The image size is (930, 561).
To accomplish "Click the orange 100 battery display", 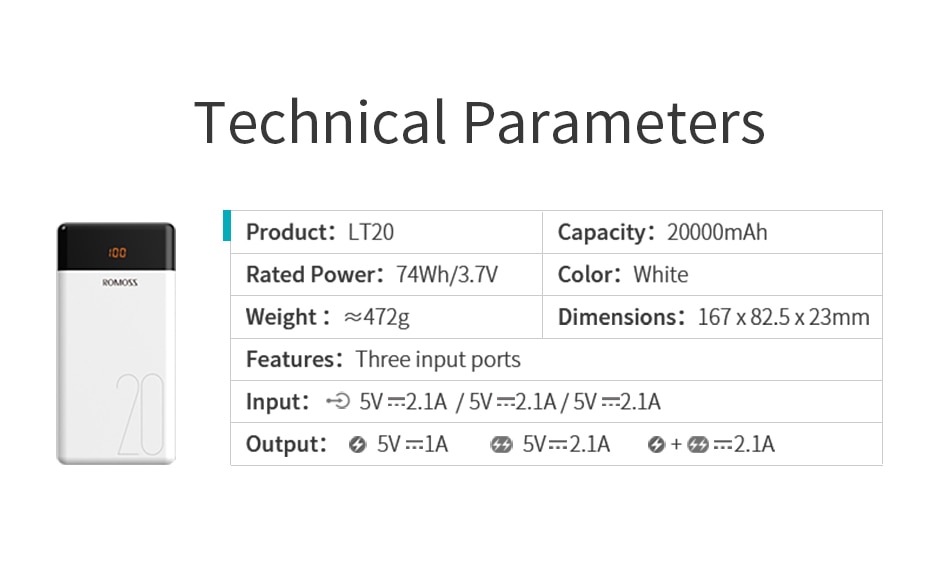I will (x=117, y=253).
